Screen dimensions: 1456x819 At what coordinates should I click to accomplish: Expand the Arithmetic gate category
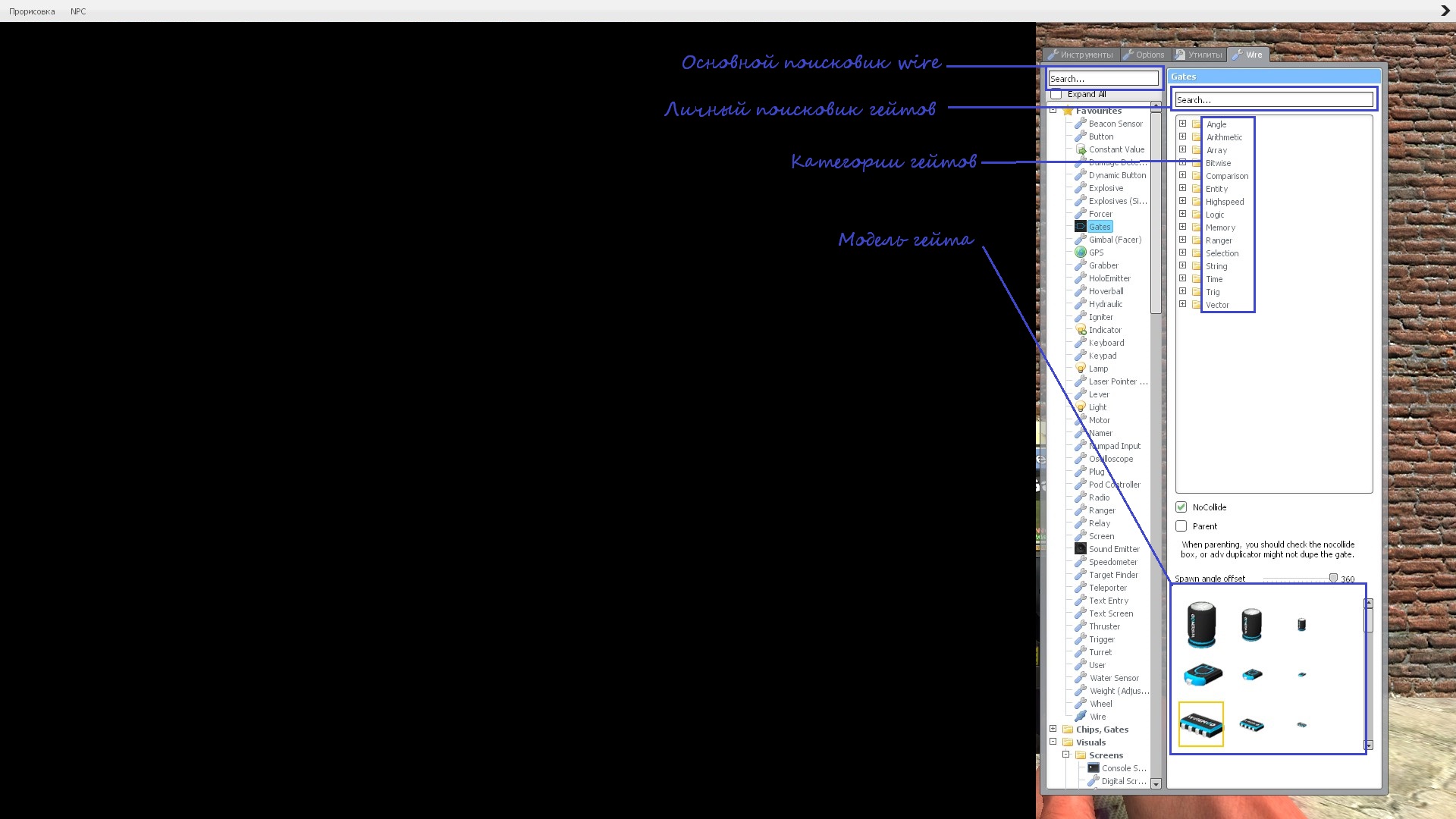pyautogui.click(x=1182, y=137)
